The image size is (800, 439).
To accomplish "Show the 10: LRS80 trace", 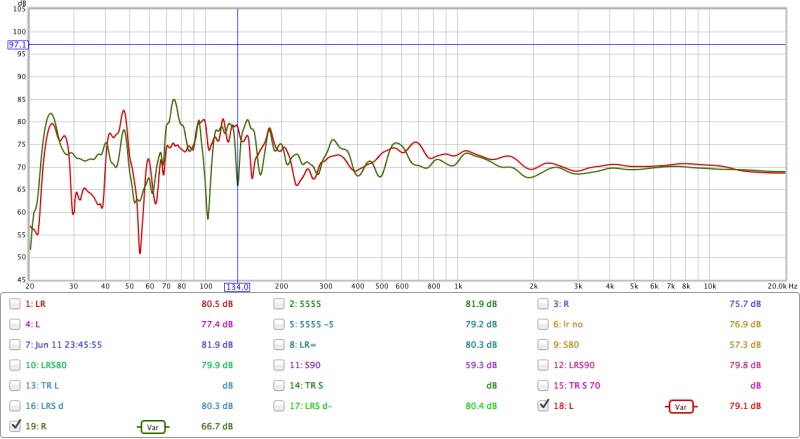I will click(15, 365).
